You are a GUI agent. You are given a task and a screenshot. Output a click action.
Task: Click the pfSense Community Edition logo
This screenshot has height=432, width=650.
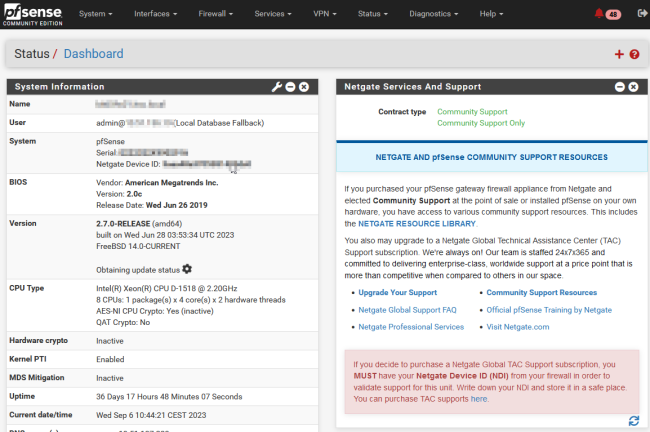pos(34,14)
